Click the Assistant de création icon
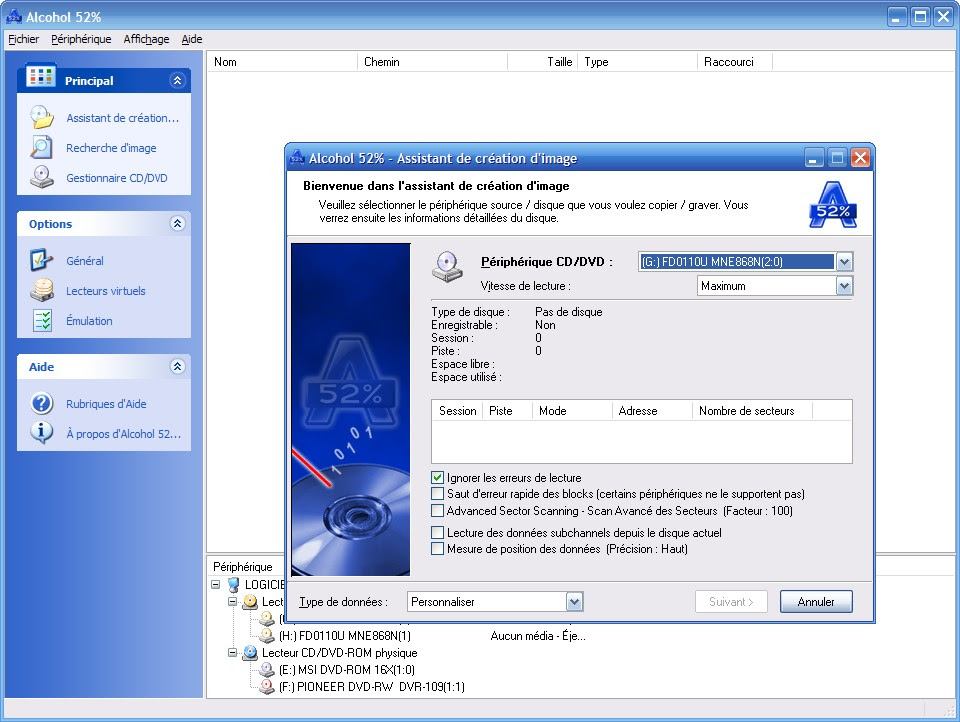This screenshot has height=722, width=960. click(41, 118)
